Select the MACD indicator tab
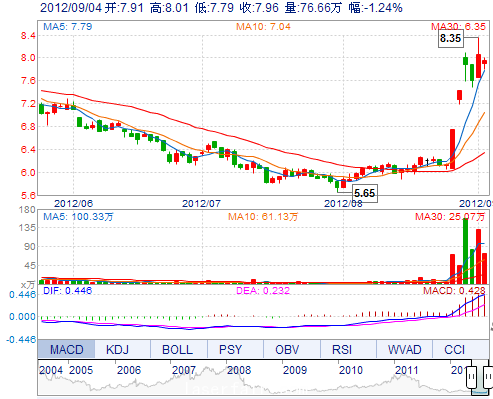This screenshot has height=399, width=493. tap(66, 349)
